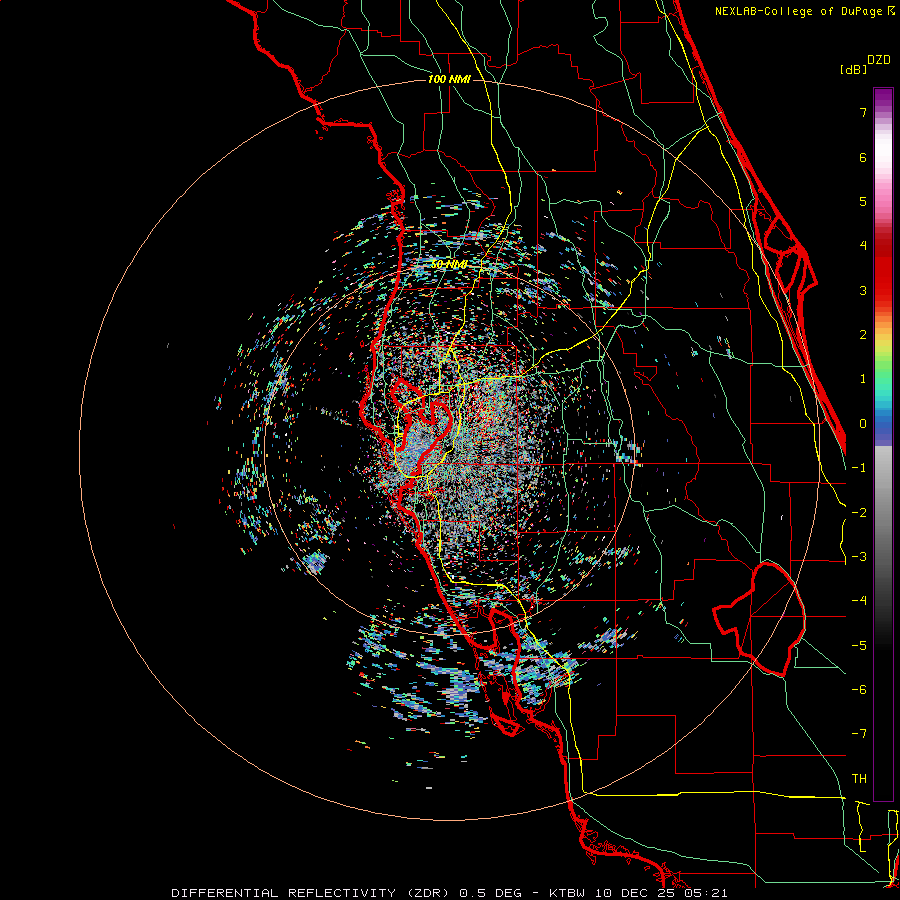900x900 pixels.
Task: Click the purple top of the color bar
Action: (883, 98)
